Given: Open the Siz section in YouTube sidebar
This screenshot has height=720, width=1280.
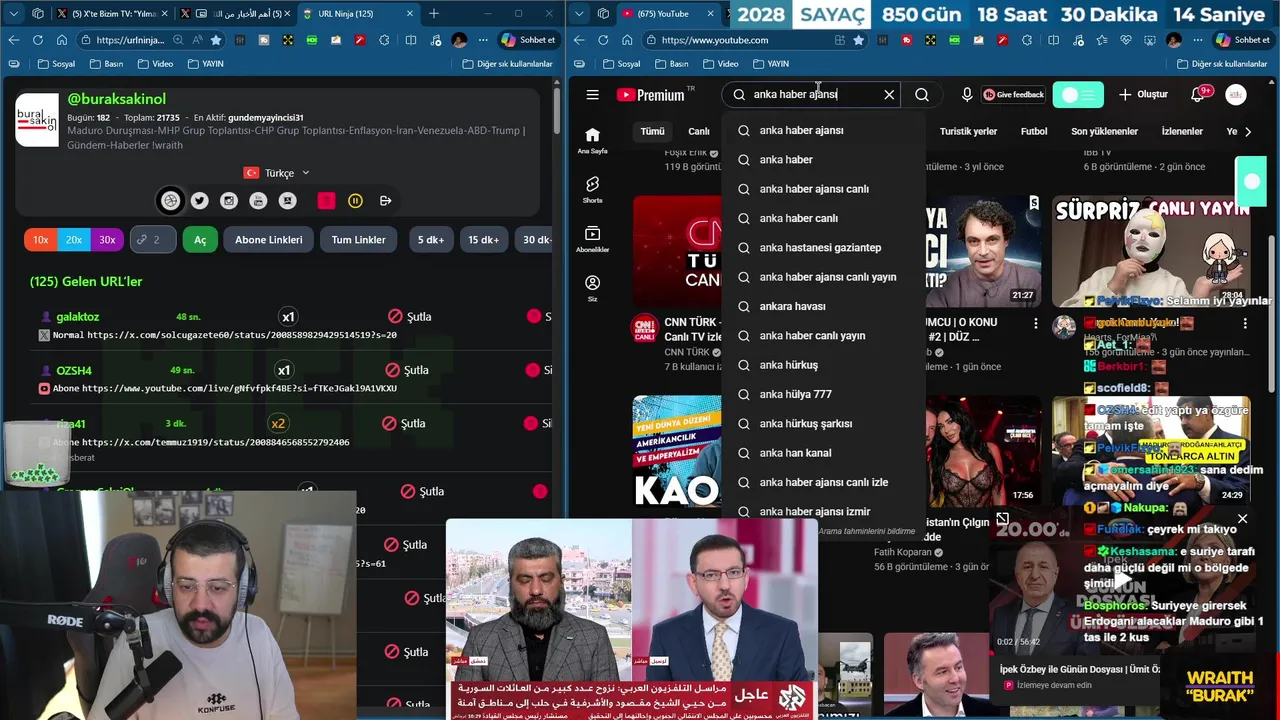Looking at the screenshot, I should pos(593,288).
